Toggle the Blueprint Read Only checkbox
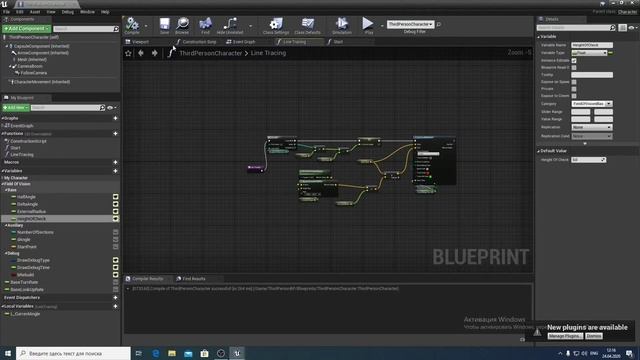 [574, 68]
